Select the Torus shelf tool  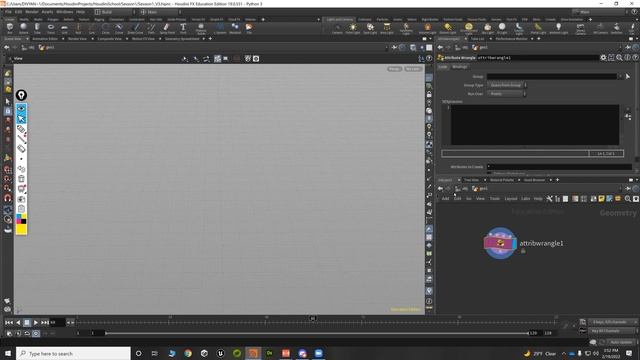point(51,28)
